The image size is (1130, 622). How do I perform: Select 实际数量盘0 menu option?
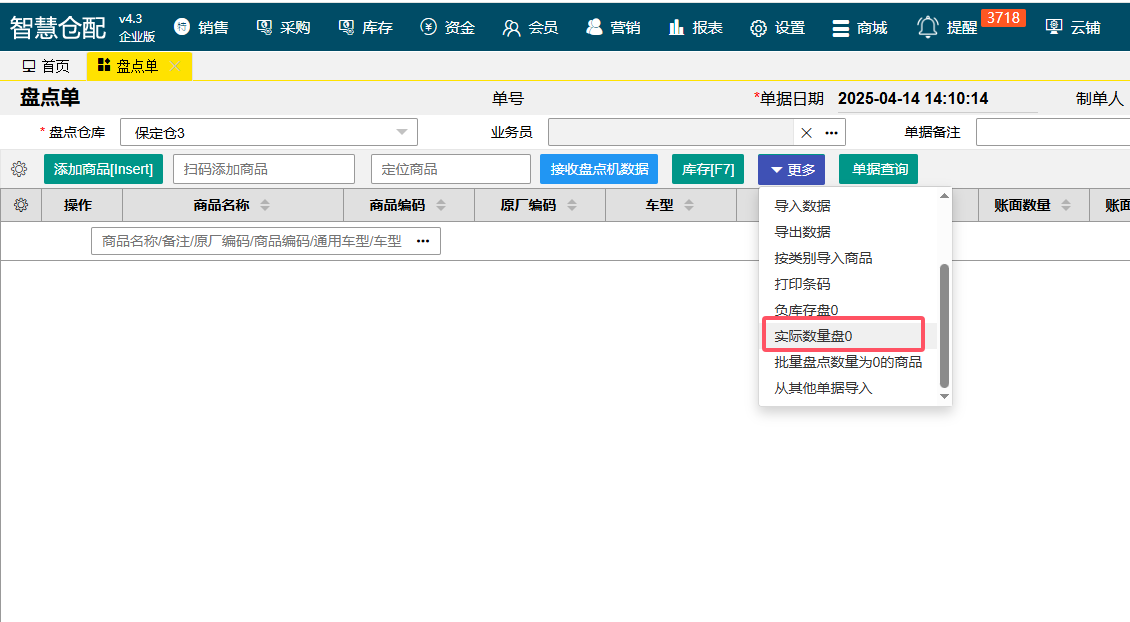pos(813,336)
